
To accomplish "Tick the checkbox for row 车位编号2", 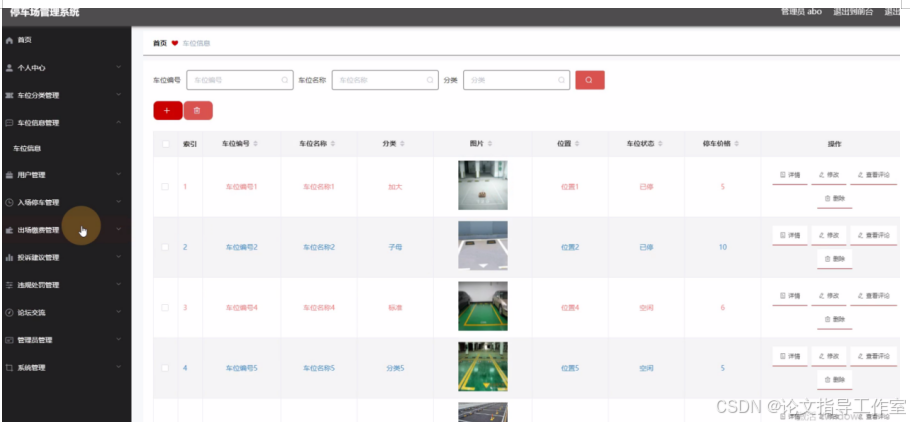I will [165, 247].
